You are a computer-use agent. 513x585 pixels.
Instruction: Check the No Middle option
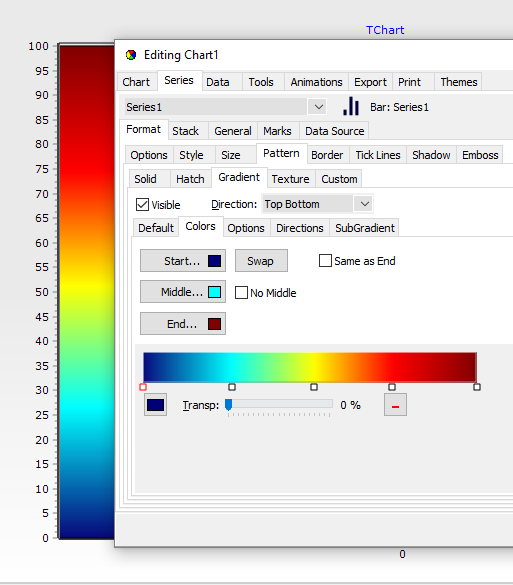pos(241,292)
